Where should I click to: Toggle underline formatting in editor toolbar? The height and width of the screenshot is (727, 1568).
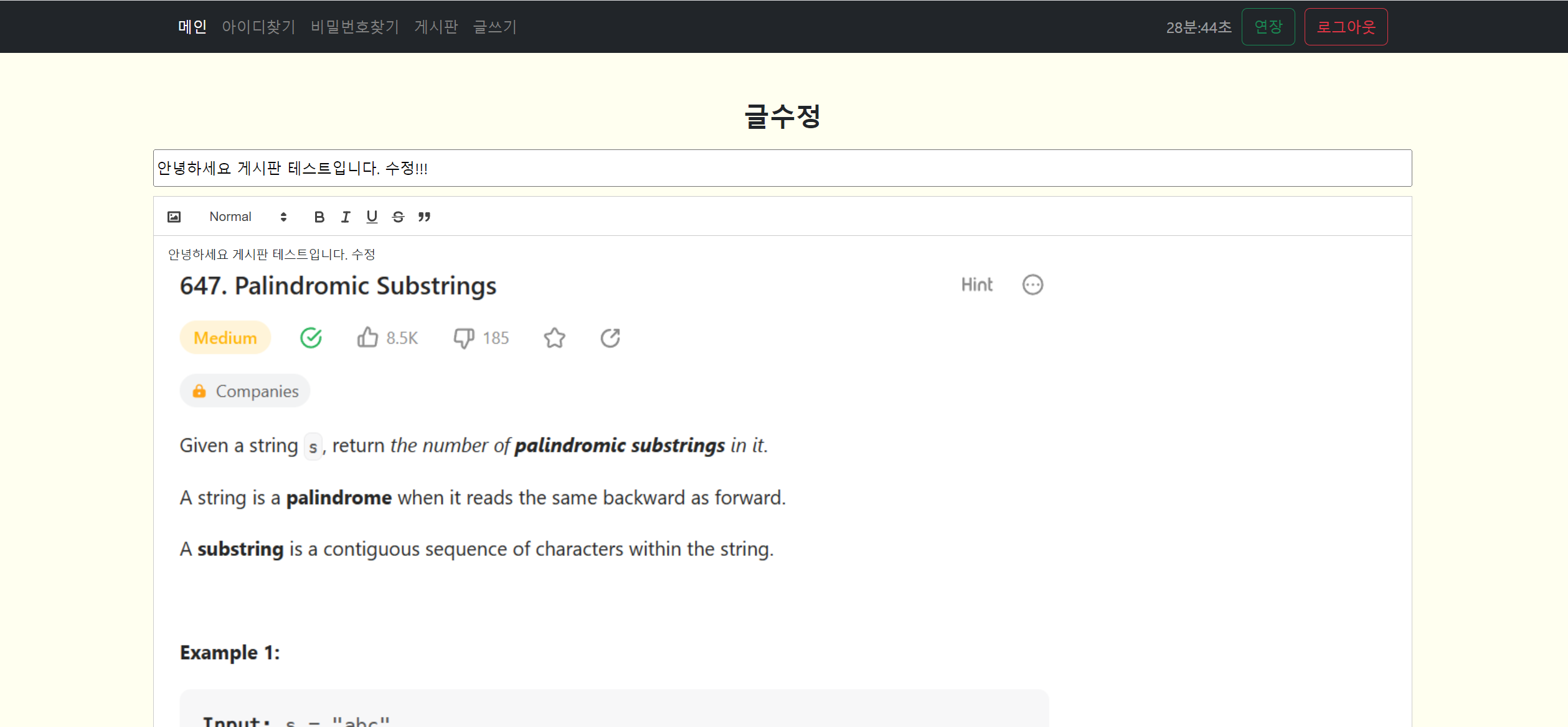coord(372,217)
